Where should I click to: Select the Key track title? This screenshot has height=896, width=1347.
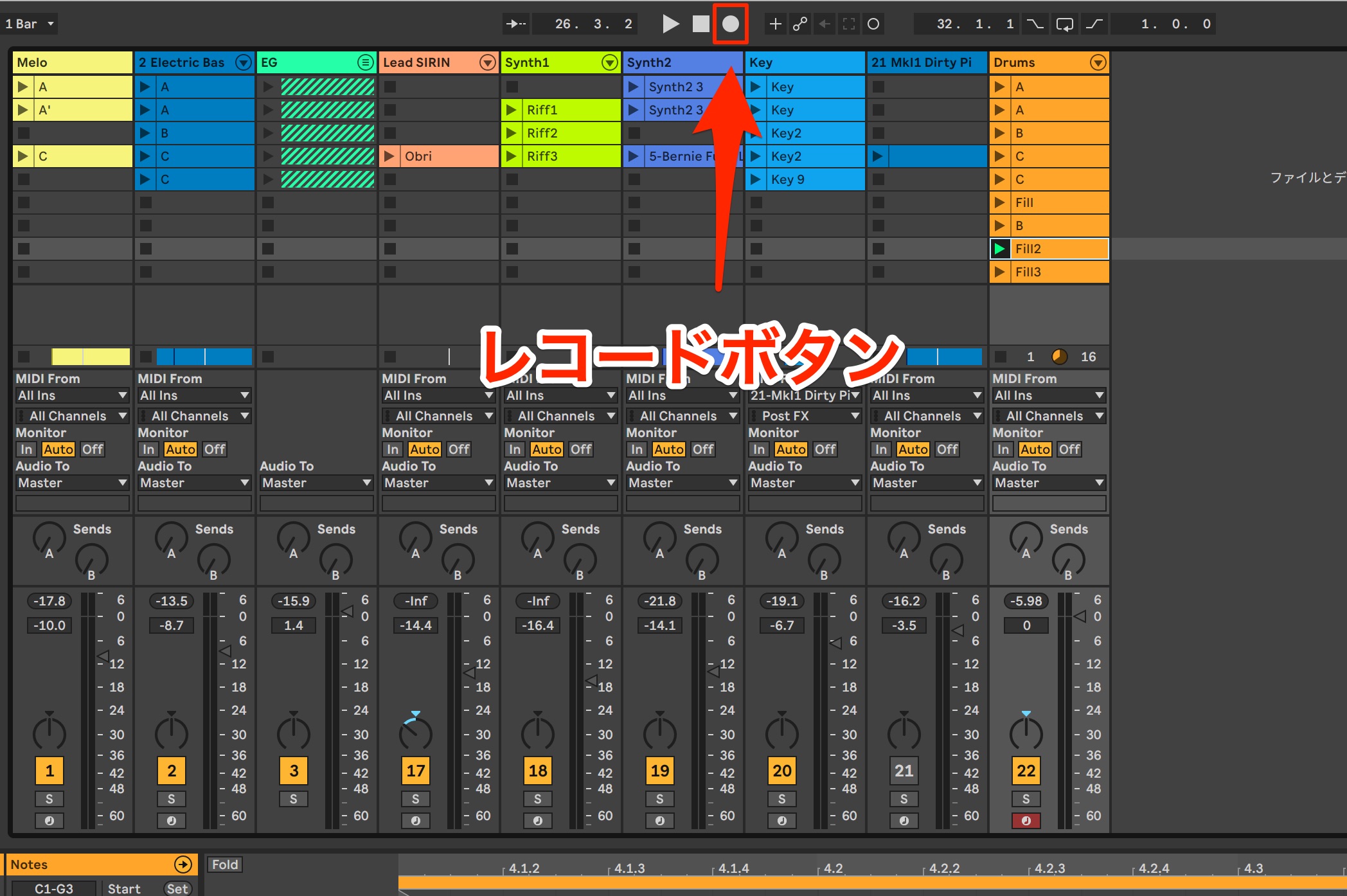point(805,62)
